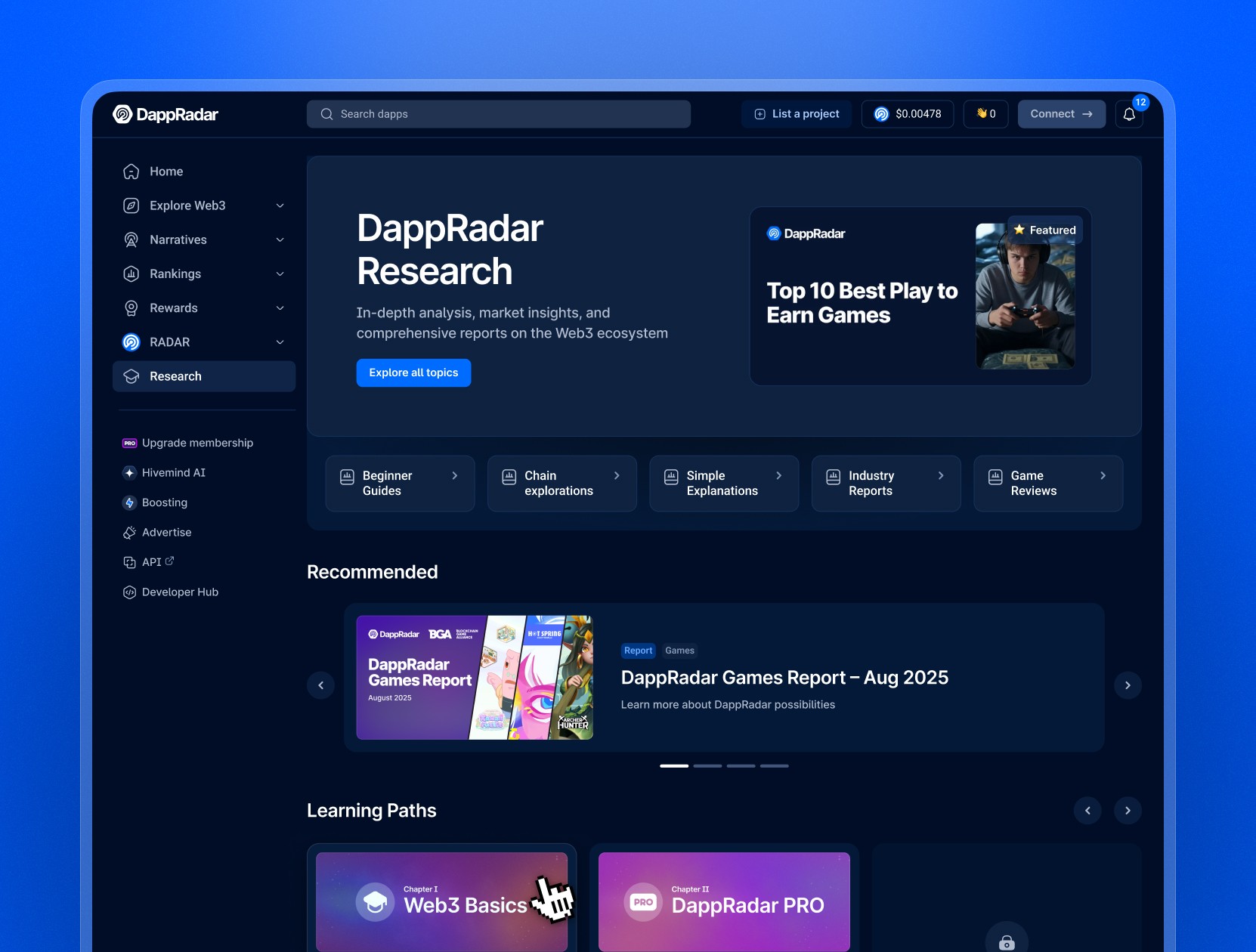Click the Rewards medal icon
The width and height of the screenshot is (1256, 952).
click(x=131, y=308)
